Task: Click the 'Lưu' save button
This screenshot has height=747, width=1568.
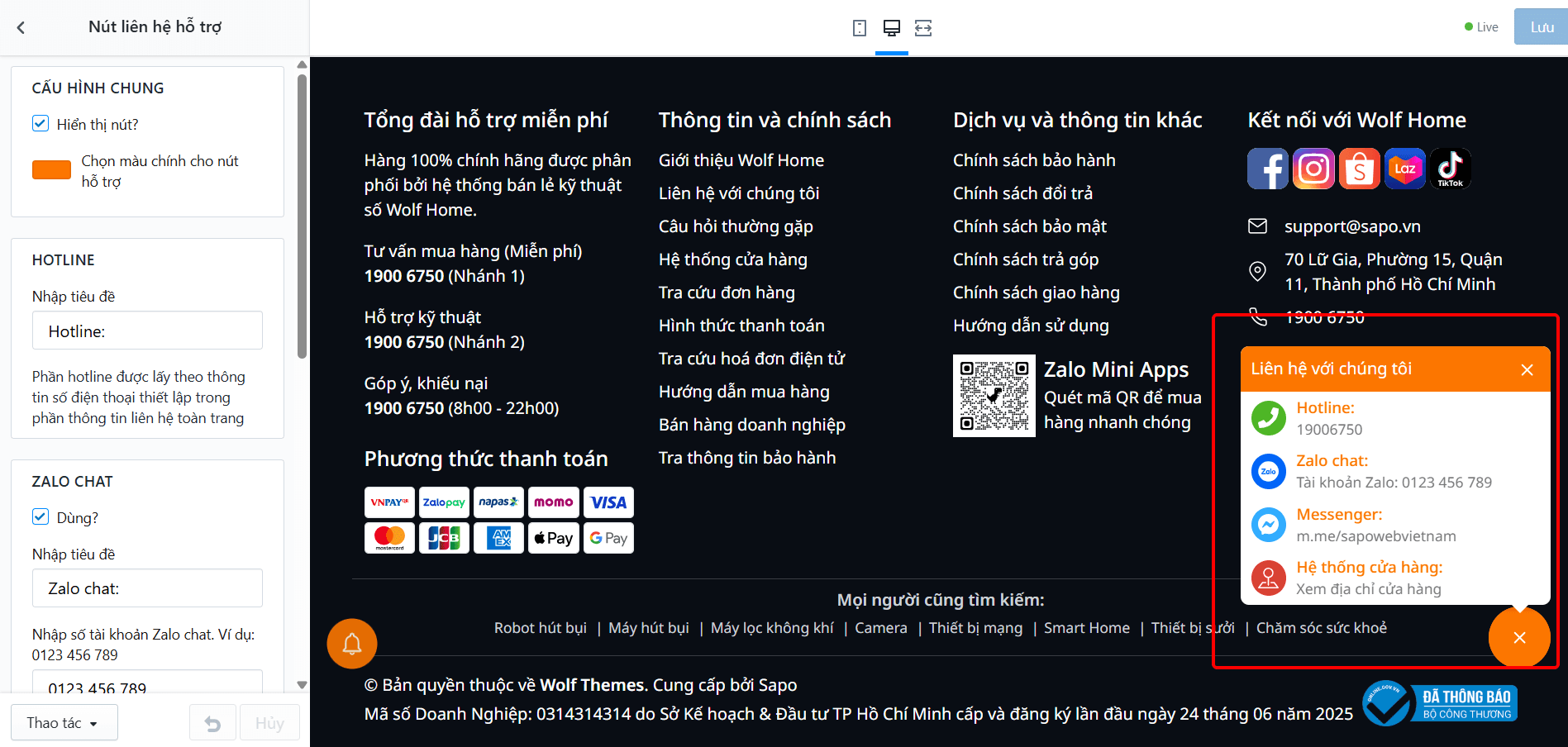Action: [1541, 27]
